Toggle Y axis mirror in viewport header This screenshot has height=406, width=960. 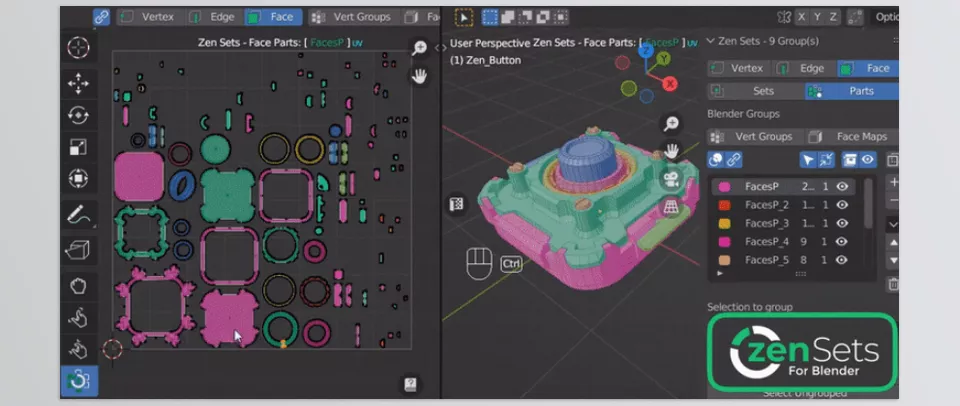[817, 17]
